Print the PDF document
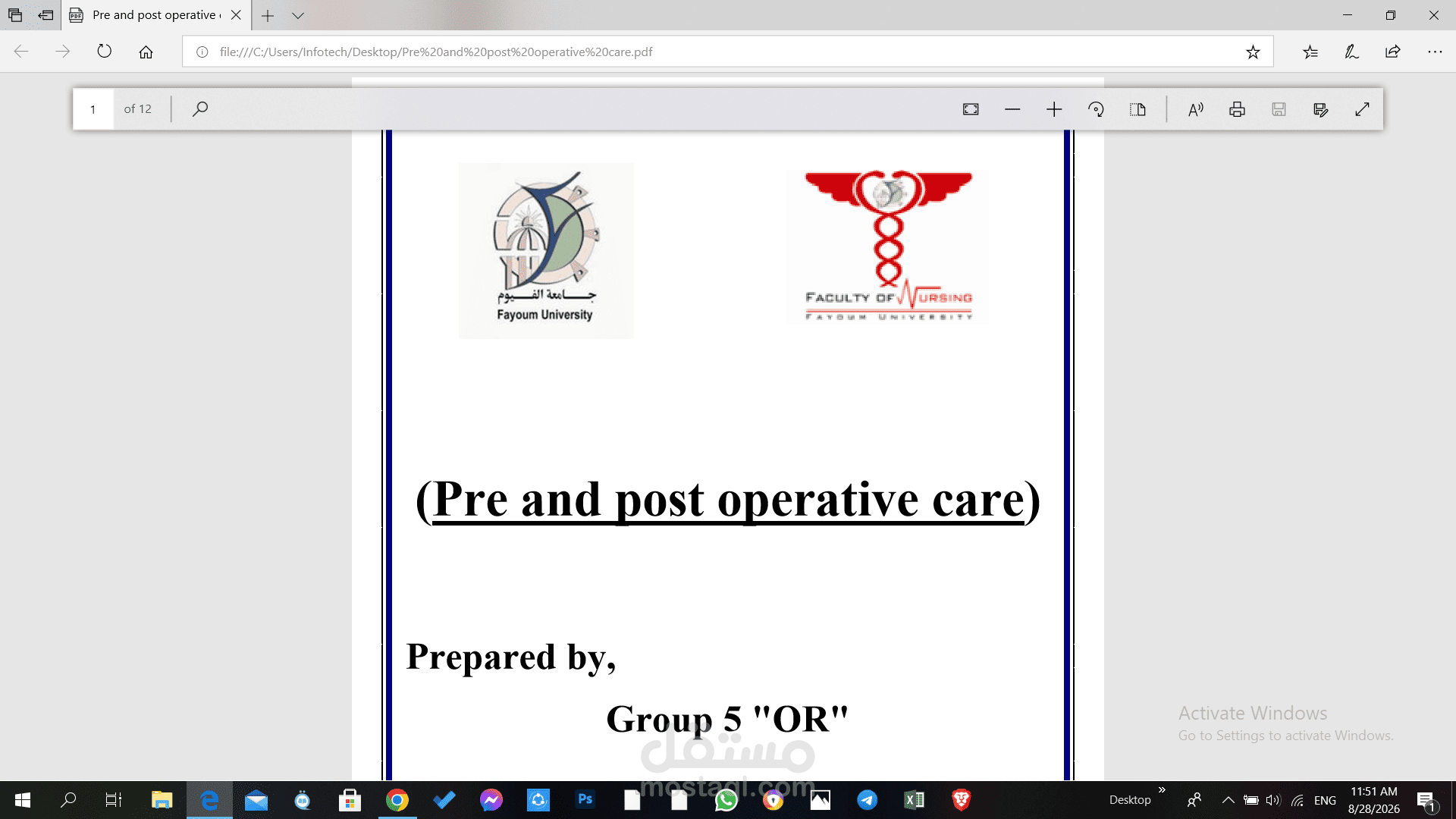 click(x=1237, y=109)
